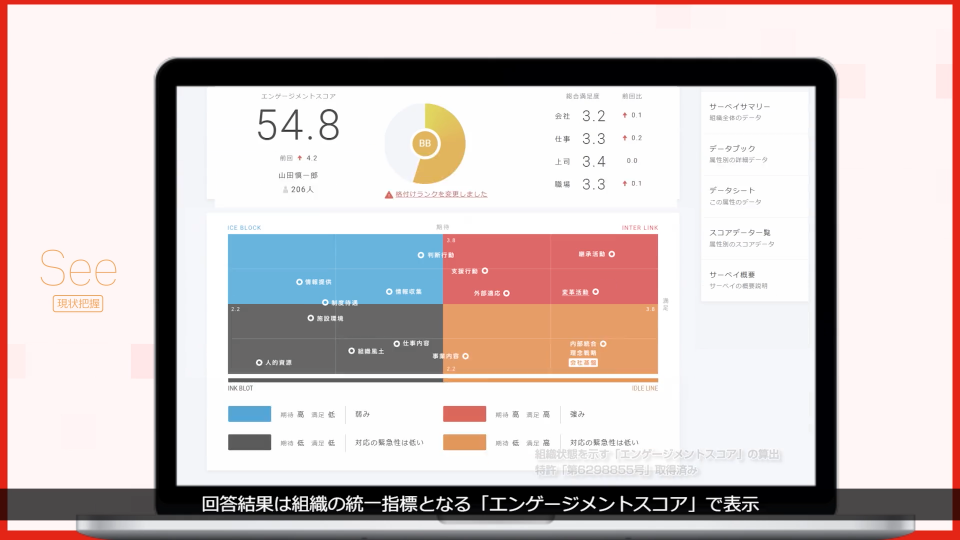Screen dimensions: 960x540
Task: Click the 職場 satisfaction score 3.3
Action: pyautogui.click(x=593, y=184)
